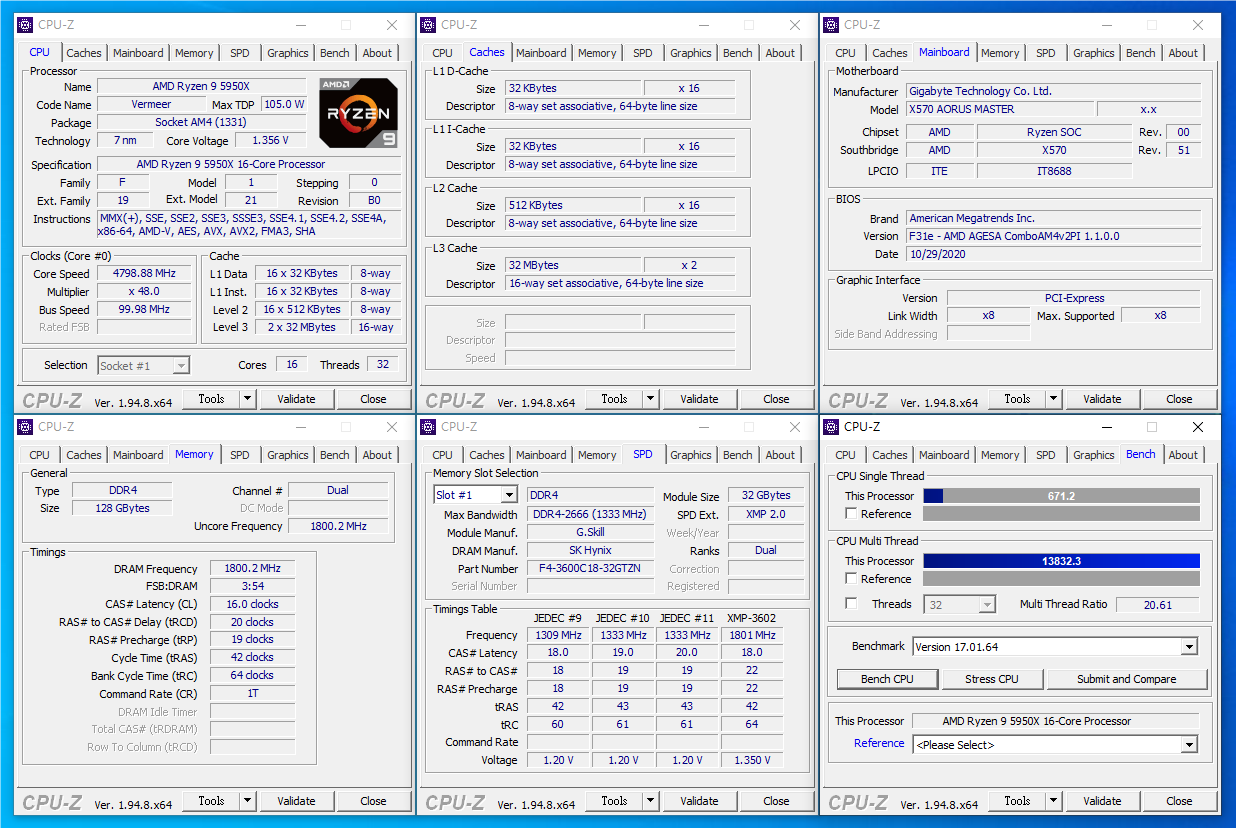Click the Reference link in the Bench window
Image resolution: width=1236 pixels, height=828 pixels.
click(879, 743)
